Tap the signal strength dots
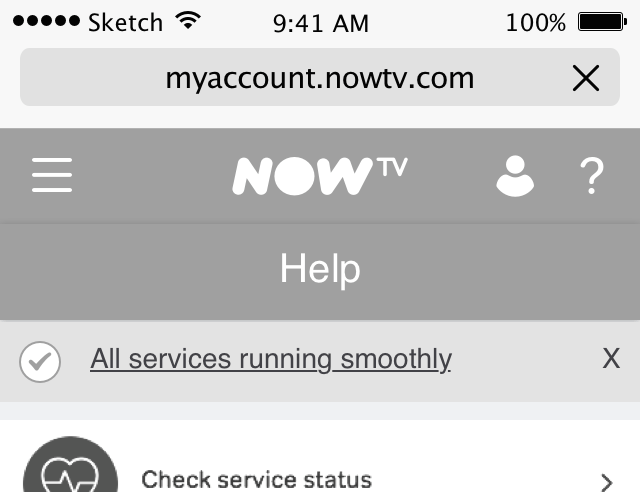Screen dimensions: 640x492 46,20
